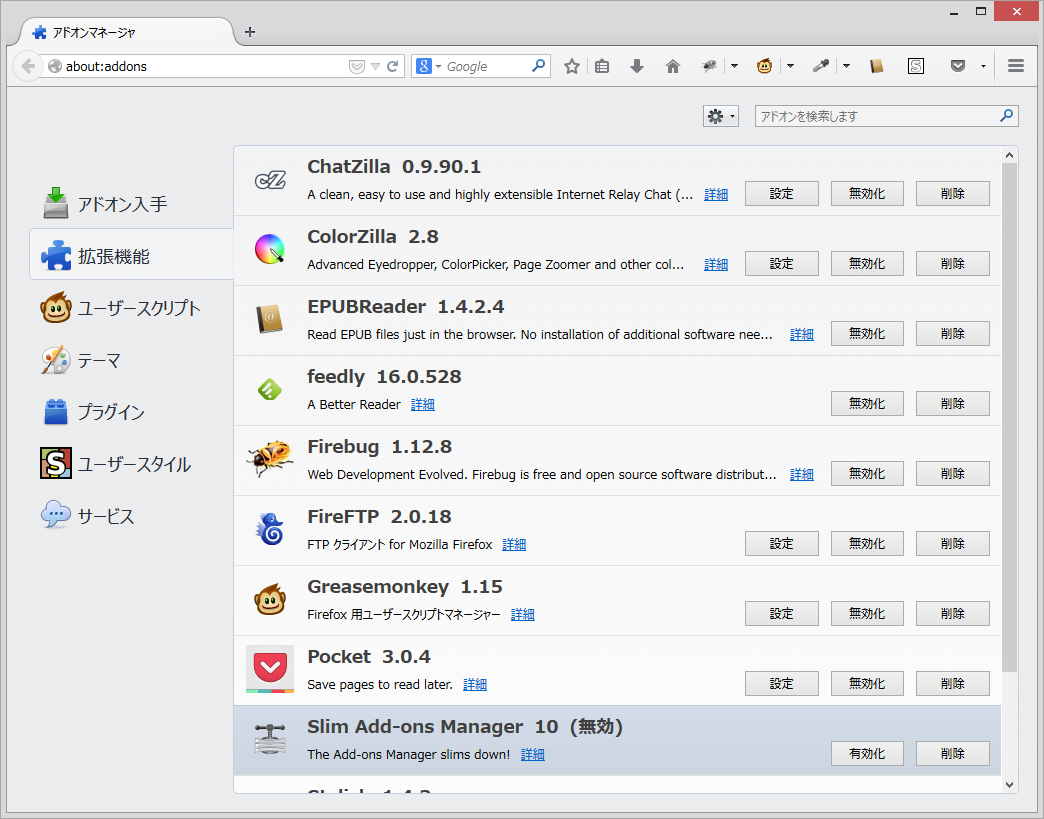The image size is (1044, 819).
Task: Open the Google search engine selector
Action: point(429,66)
